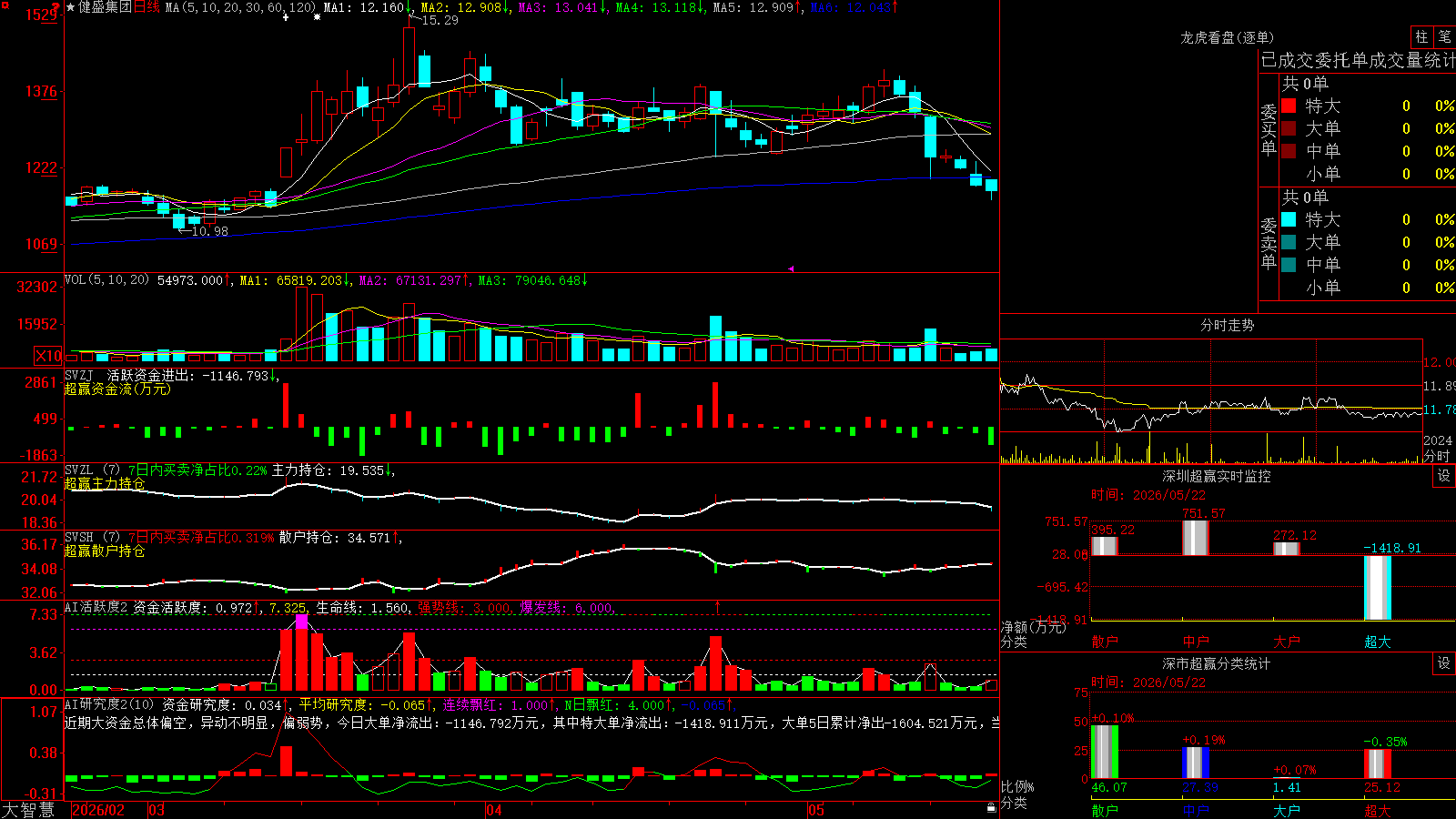Click the AI研究度2(10) indicator name
Viewport: 1456px width, 819px height.
pyautogui.click(x=109, y=704)
